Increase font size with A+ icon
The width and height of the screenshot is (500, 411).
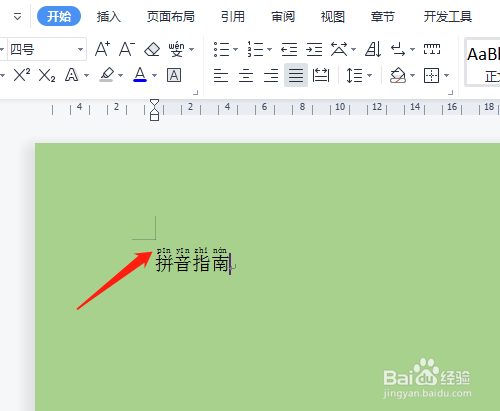(102, 49)
